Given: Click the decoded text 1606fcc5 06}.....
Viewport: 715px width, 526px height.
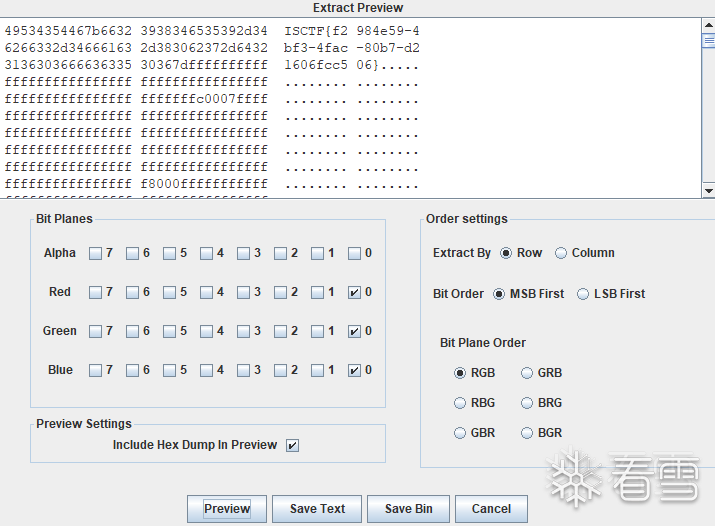Looking at the screenshot, I should [332, 65].
